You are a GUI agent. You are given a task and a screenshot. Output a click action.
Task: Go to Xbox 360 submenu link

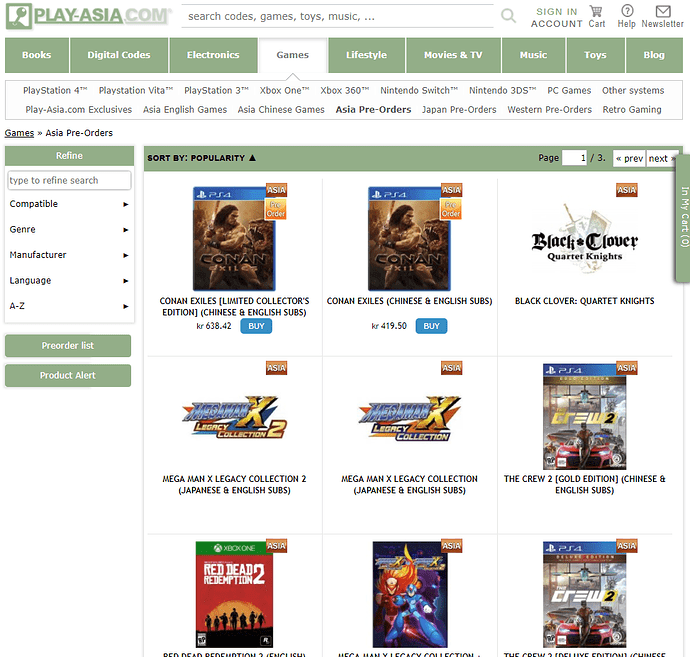[x=345, y=91]
